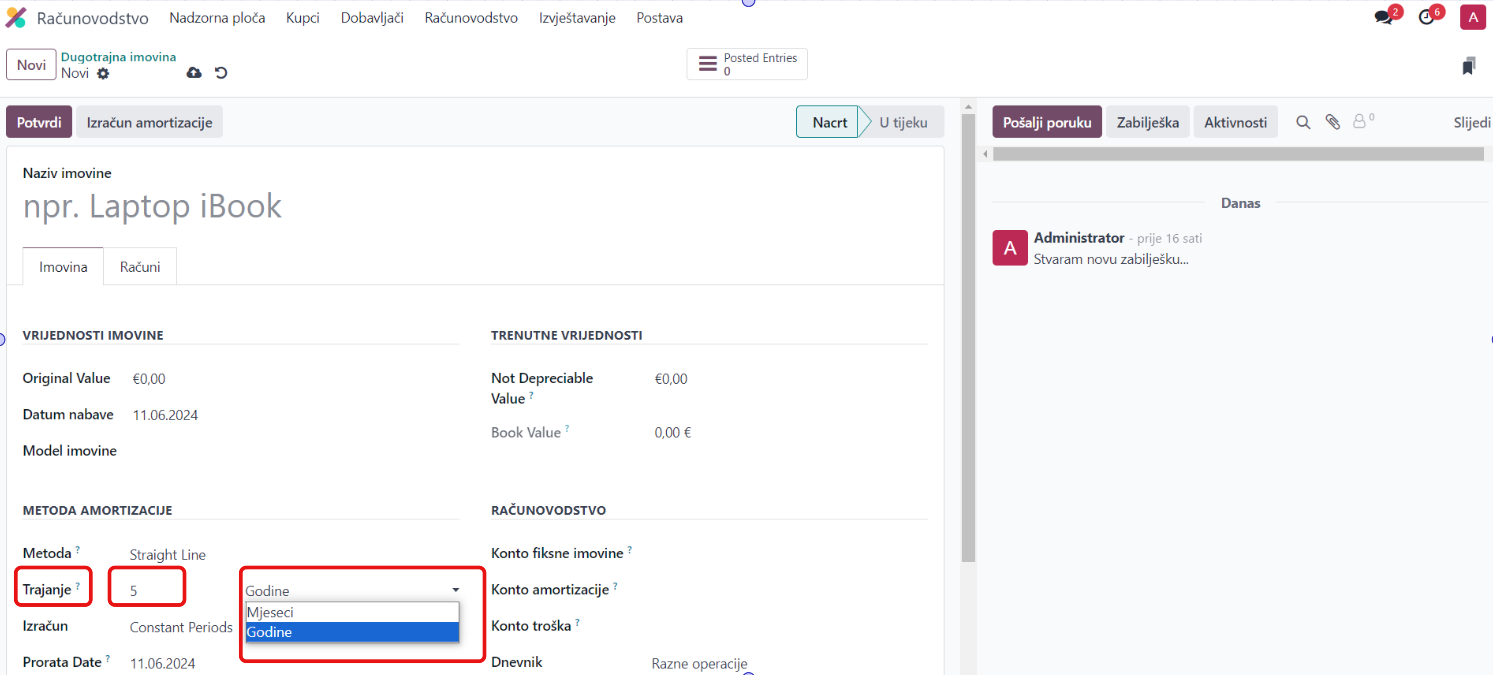Switch to the Računi tab
Image resolution: width=1493 pixels, height=675 pixels.
point(140,267)
